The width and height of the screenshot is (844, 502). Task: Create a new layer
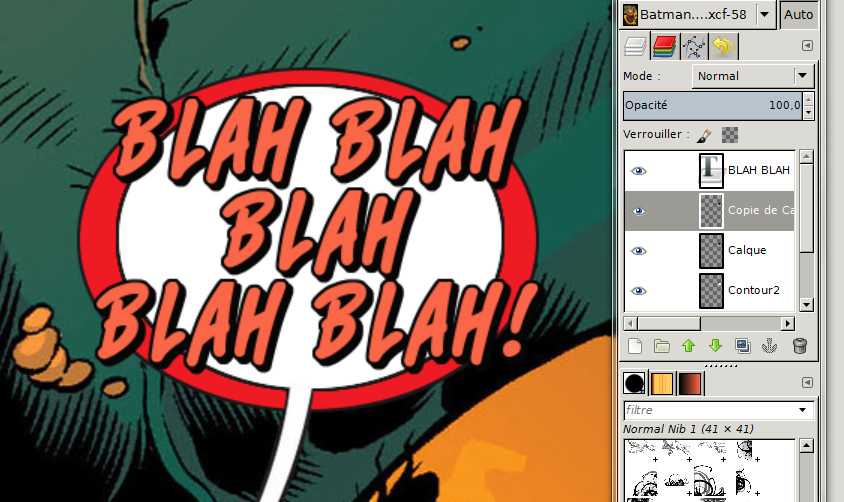point(635,346)
